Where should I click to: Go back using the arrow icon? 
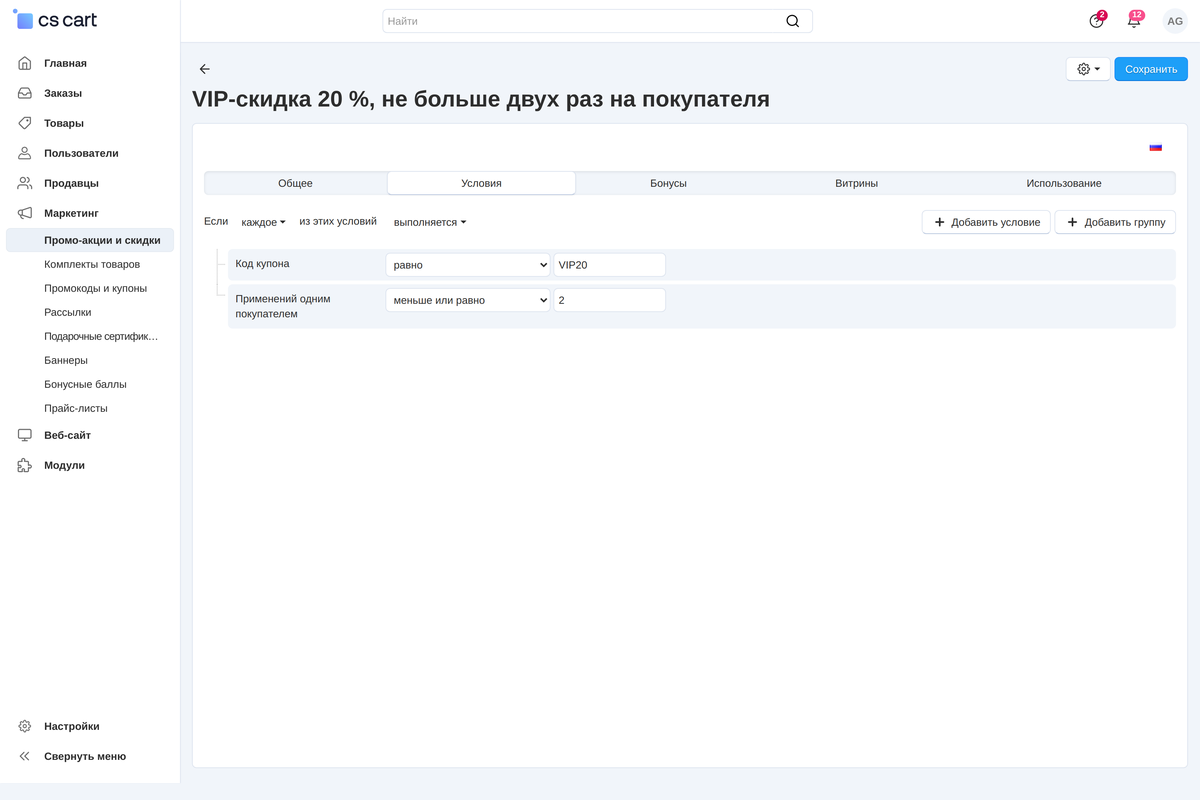pos(205,69)
